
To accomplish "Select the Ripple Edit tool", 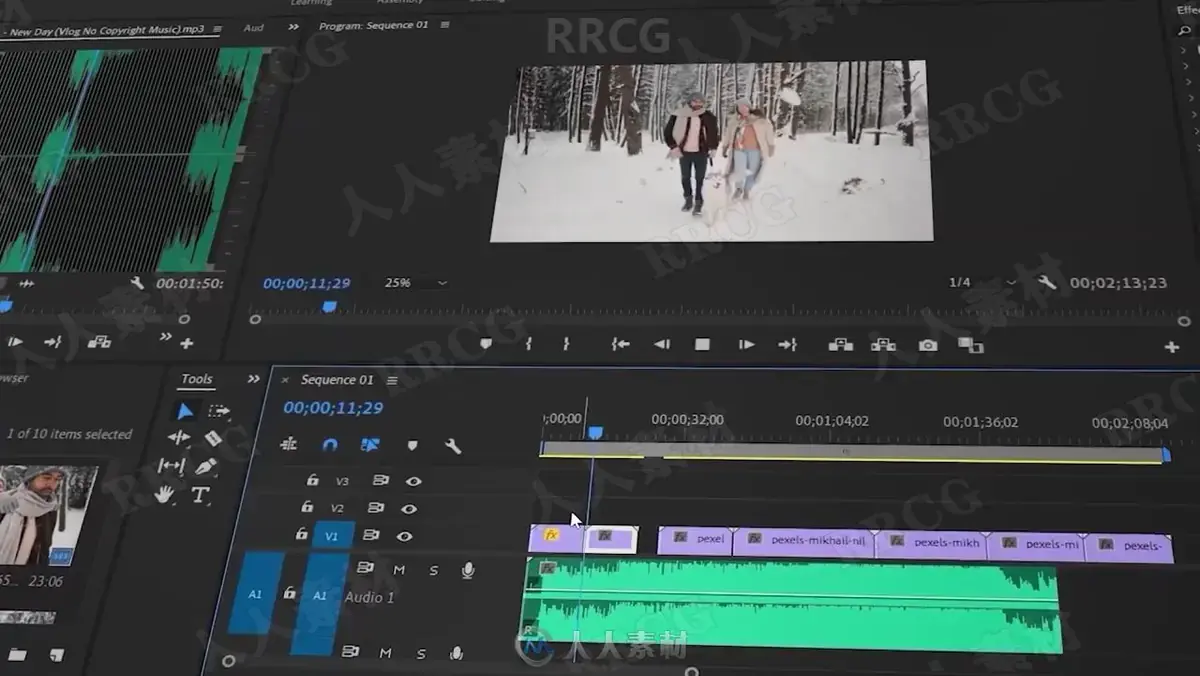I will point(179,438).
